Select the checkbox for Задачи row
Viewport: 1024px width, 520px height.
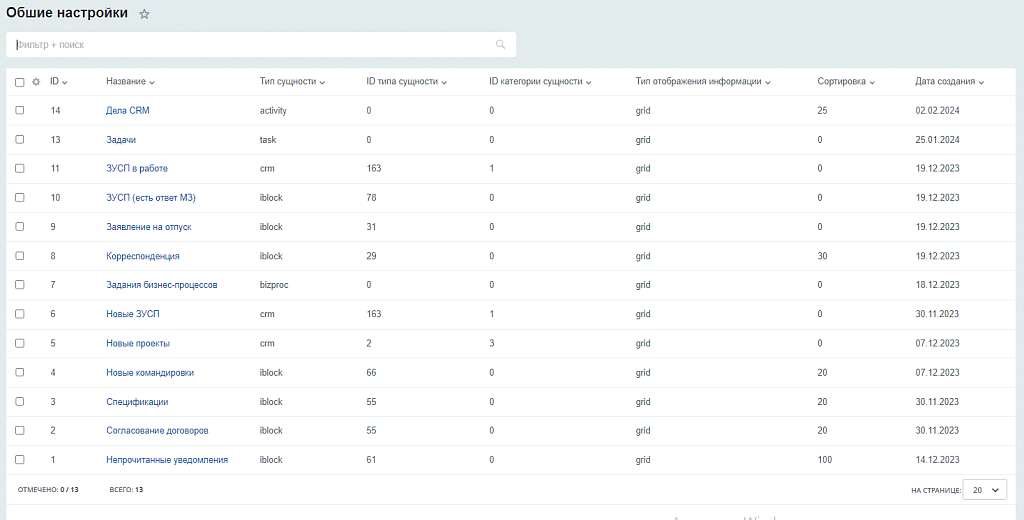click(20, 140)
